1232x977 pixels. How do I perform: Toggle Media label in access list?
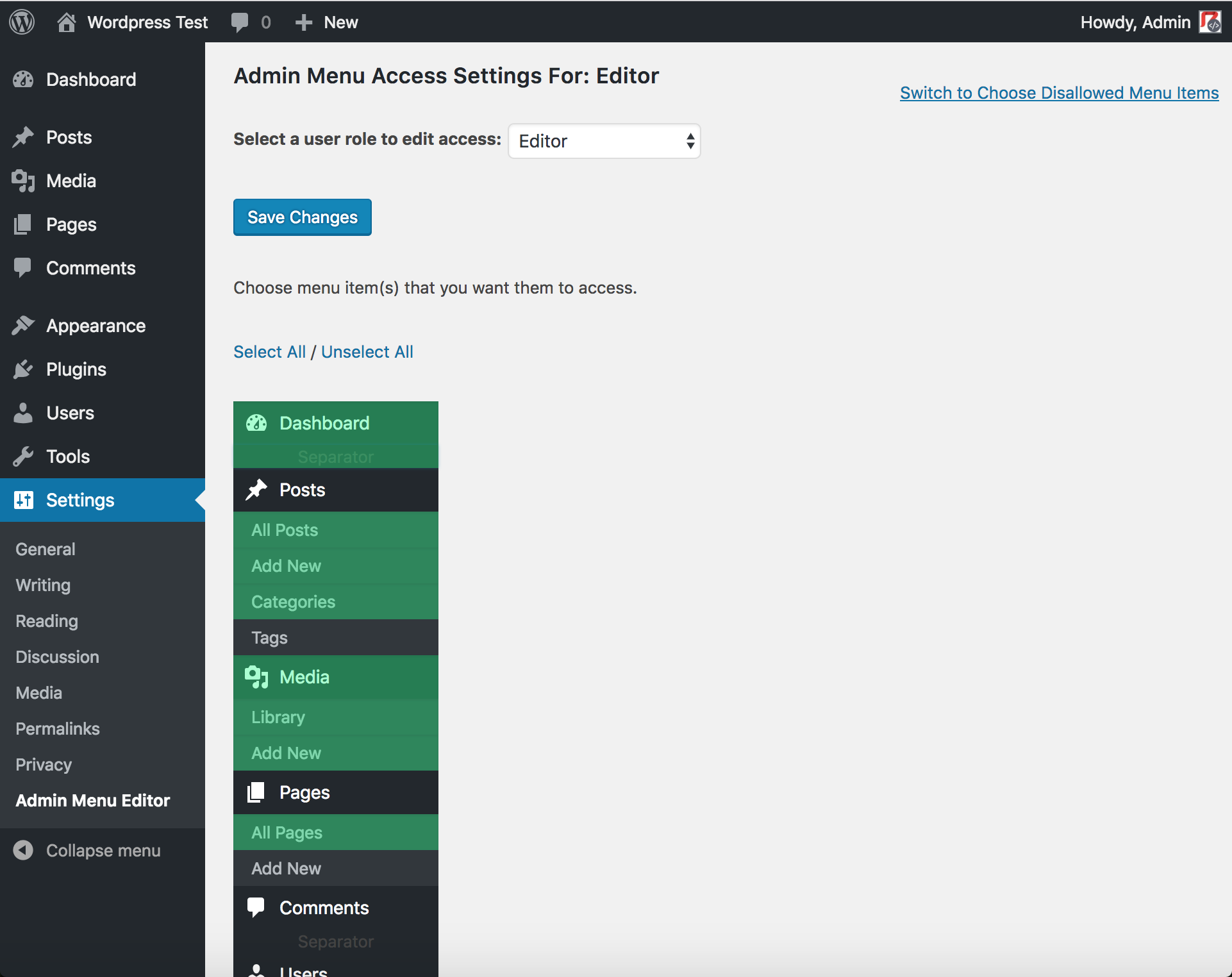click(x=304, y=677)
